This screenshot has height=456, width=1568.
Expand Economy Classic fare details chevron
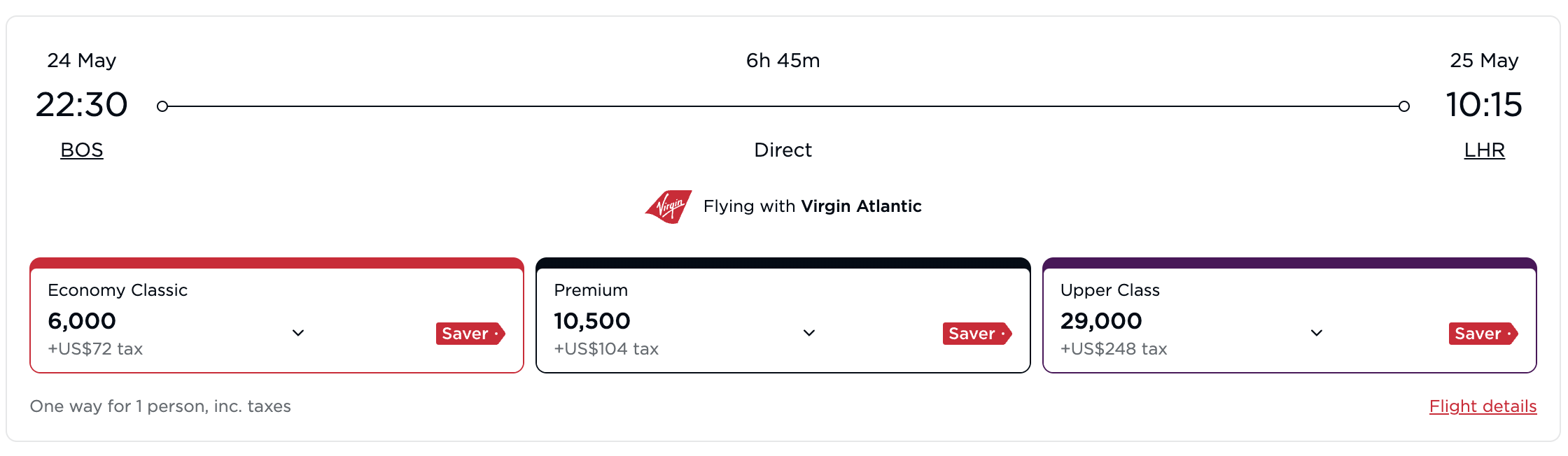click(x=298, y=334)
